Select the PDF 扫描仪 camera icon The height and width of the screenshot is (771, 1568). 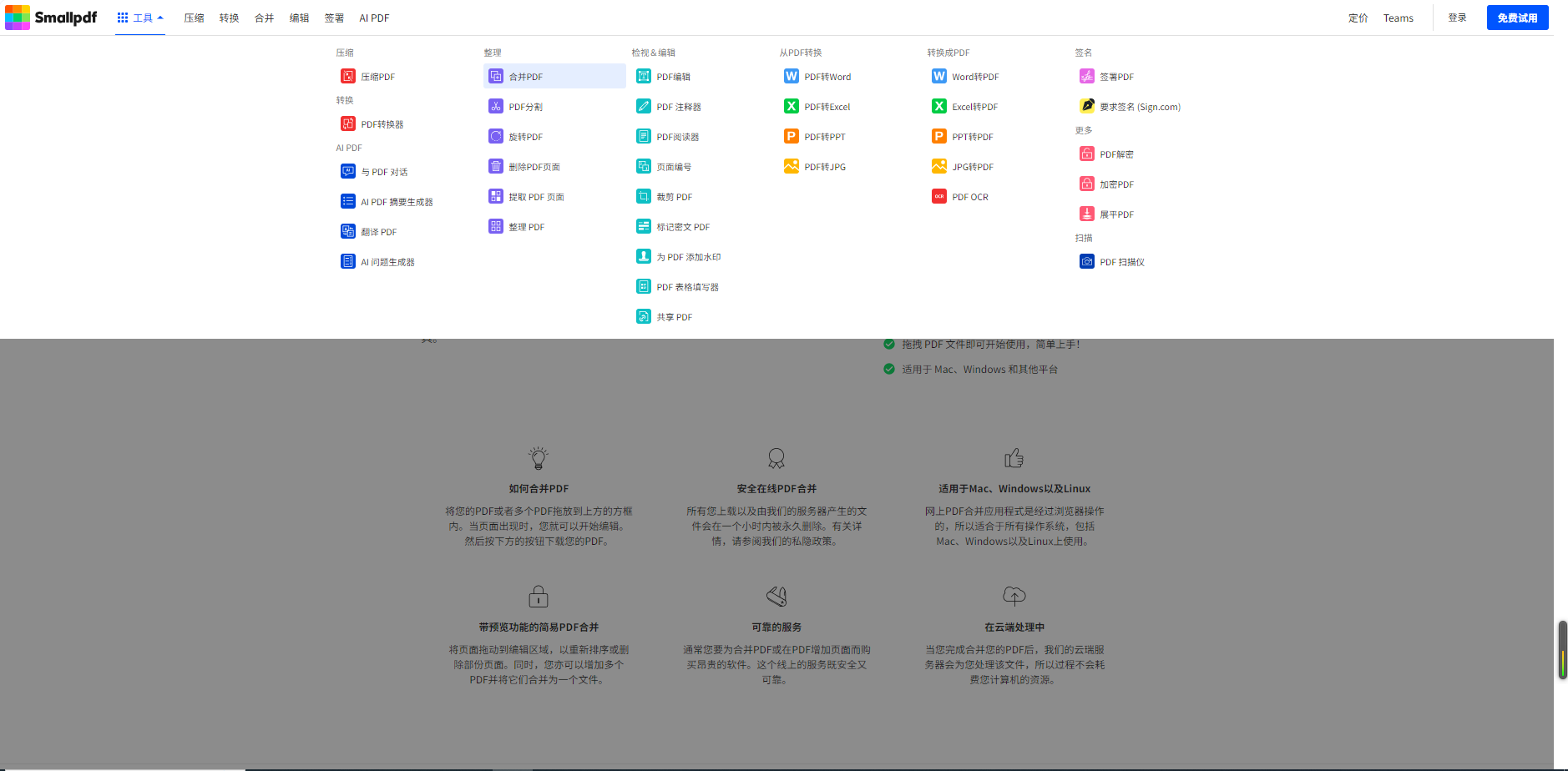click(x=1087, y=262)
